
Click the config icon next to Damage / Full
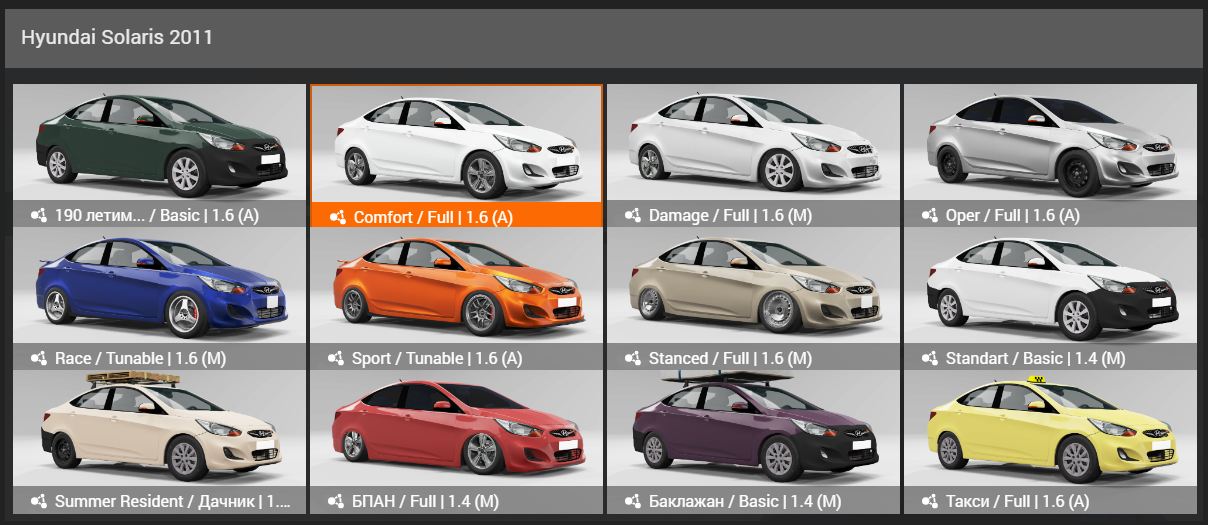pyautogui.click(x=632, y=215)
